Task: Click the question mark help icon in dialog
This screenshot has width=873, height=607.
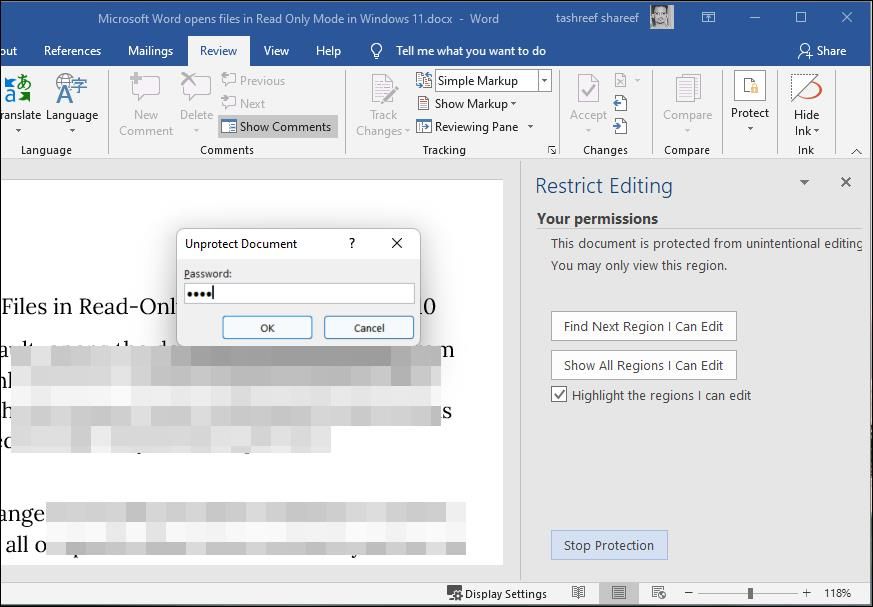Action: tap(351, 243)
